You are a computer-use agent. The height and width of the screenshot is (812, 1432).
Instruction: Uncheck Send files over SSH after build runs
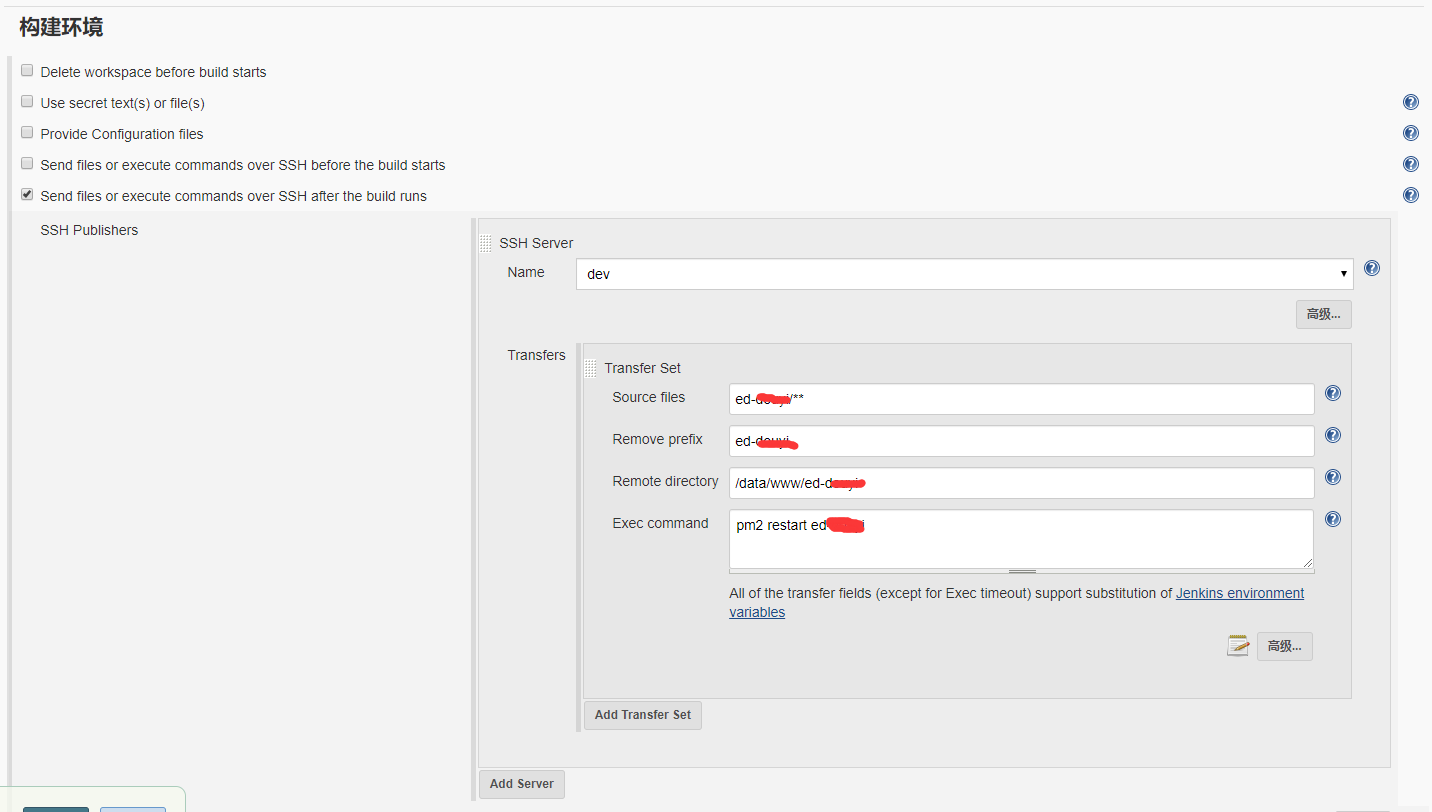[26, 193]
